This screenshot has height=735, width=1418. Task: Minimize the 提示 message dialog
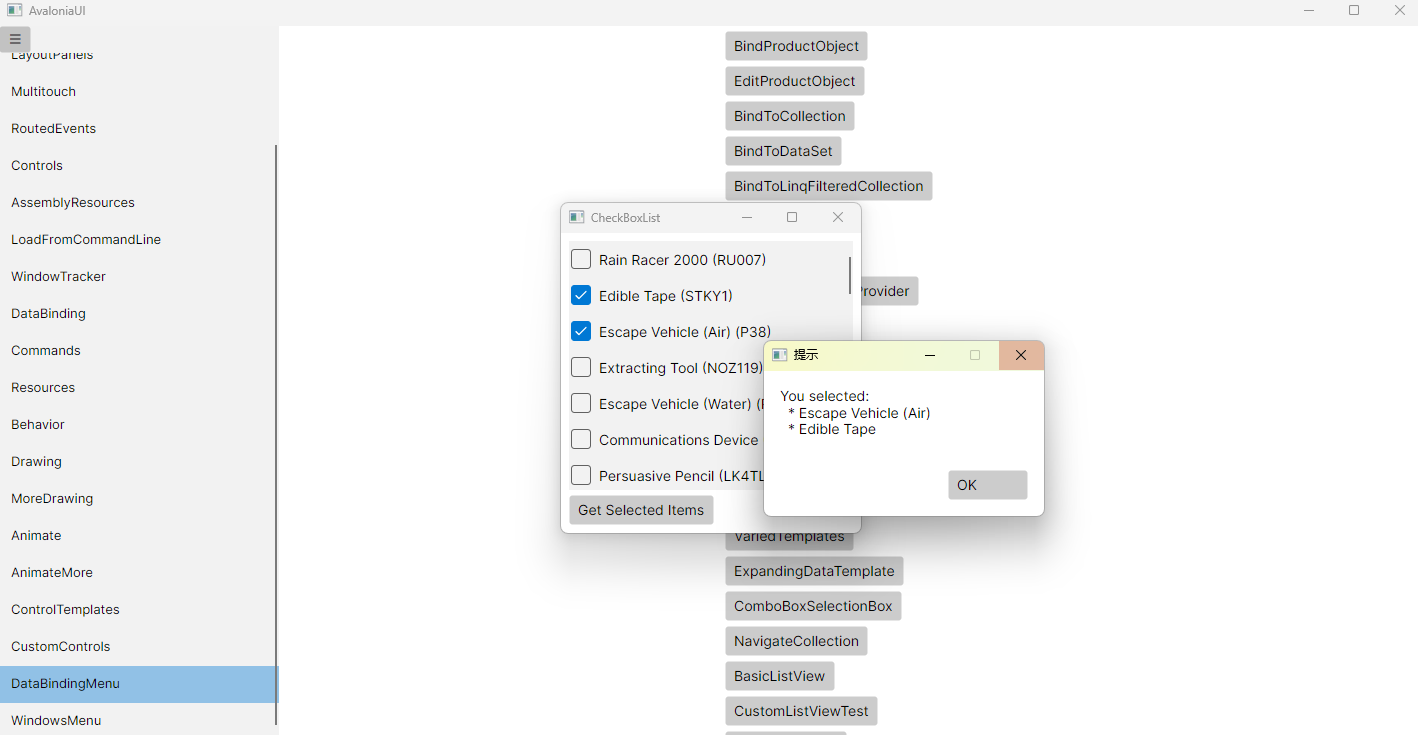[930, 355]
